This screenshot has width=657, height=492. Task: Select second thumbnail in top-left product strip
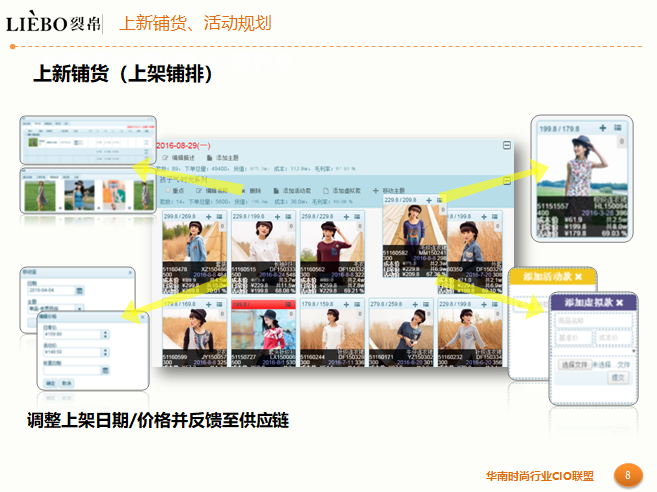tap(79, 195)
